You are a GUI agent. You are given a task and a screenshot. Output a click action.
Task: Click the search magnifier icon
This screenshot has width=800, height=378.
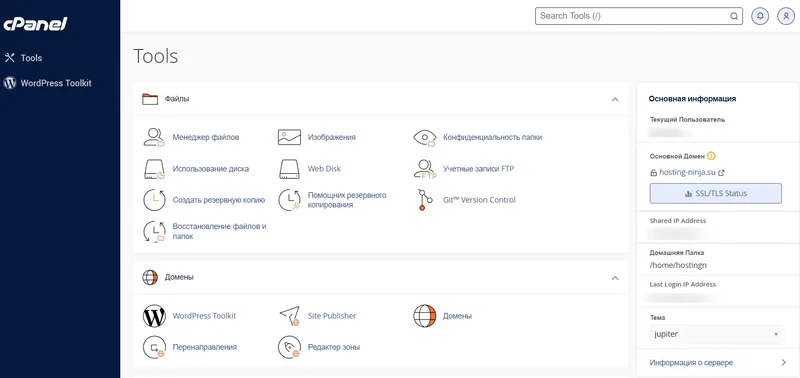[734, 16]
